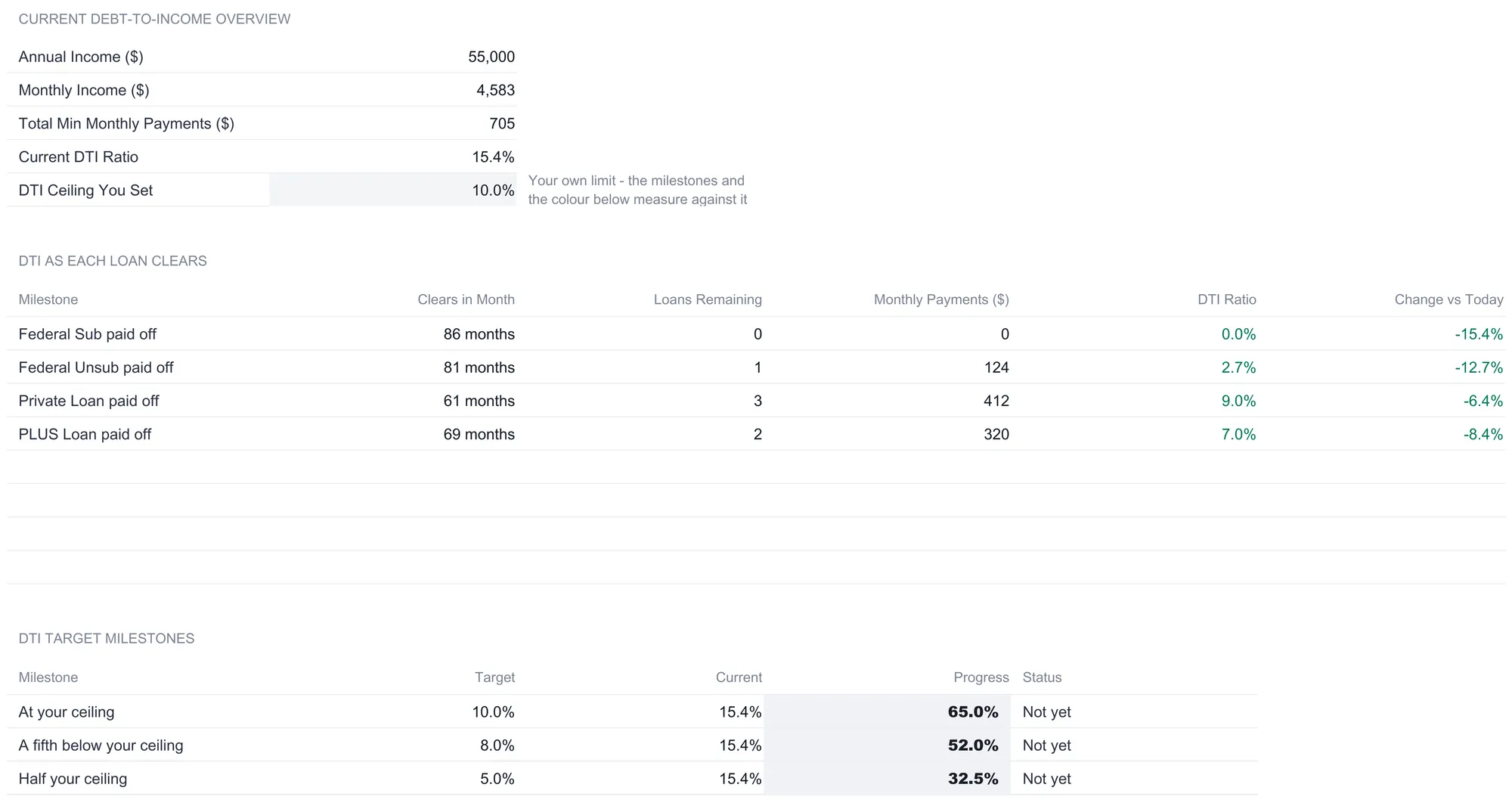Click the Annual Income ($) label
This screenshot has width=1512, height=809.
(81, 57)
